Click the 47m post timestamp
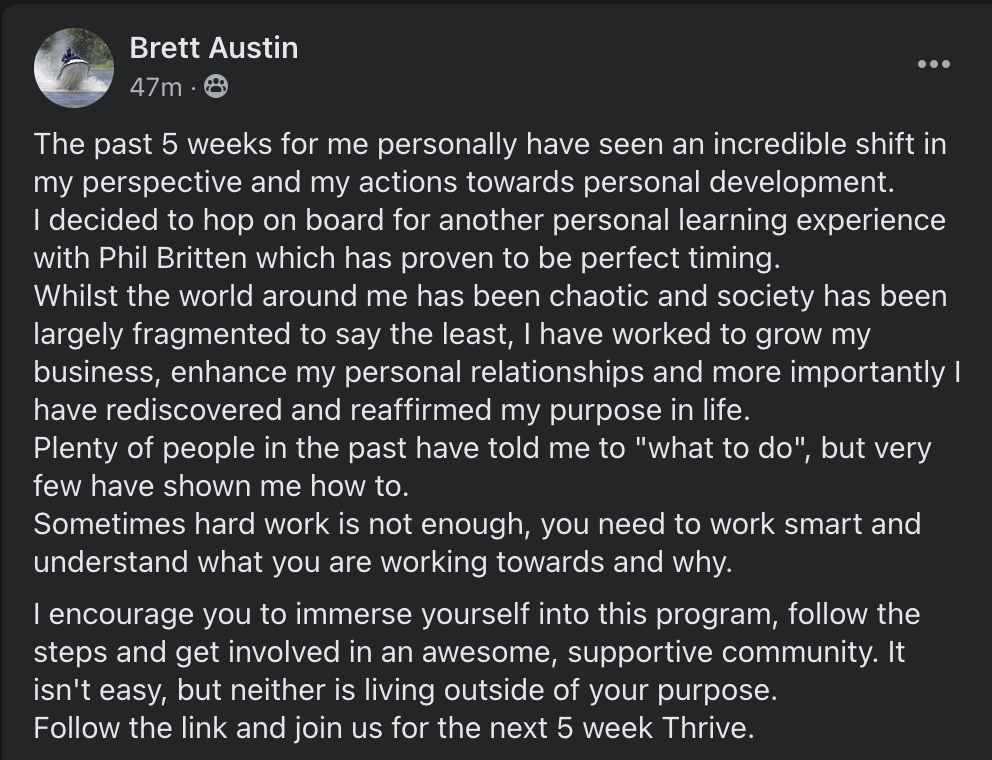 pos(155,88)
